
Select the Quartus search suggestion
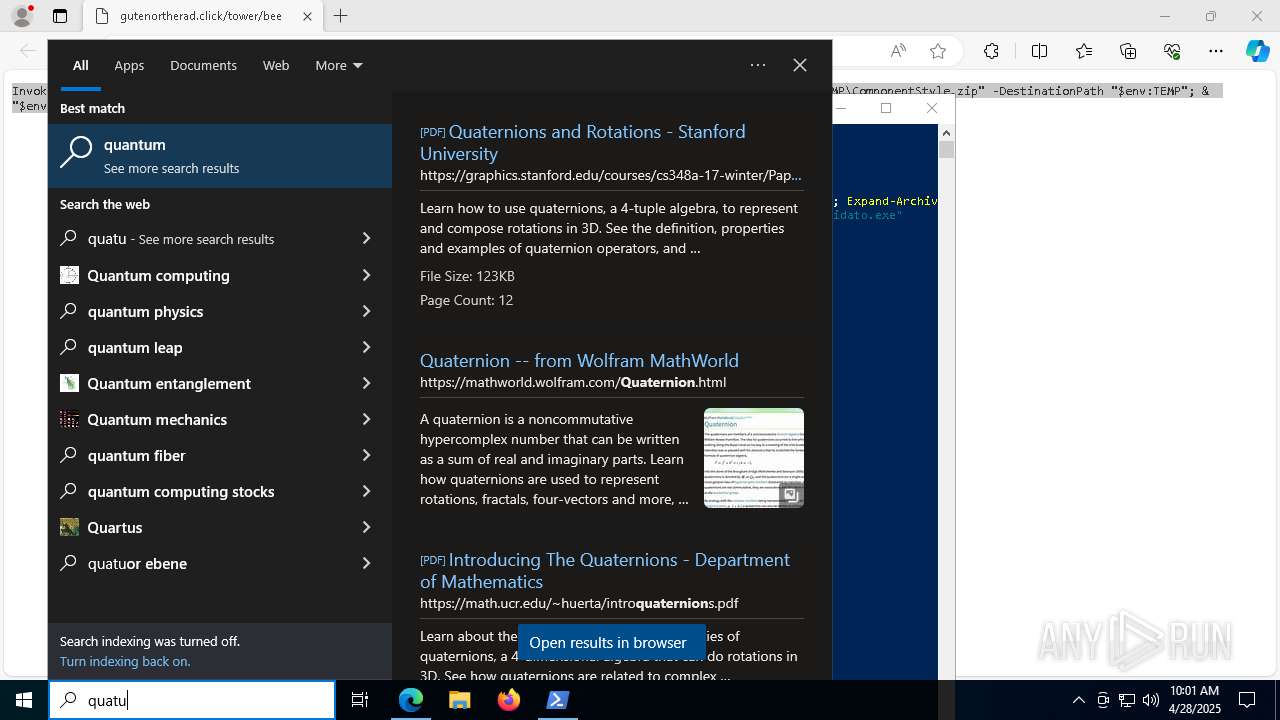(x=220, y=527)
